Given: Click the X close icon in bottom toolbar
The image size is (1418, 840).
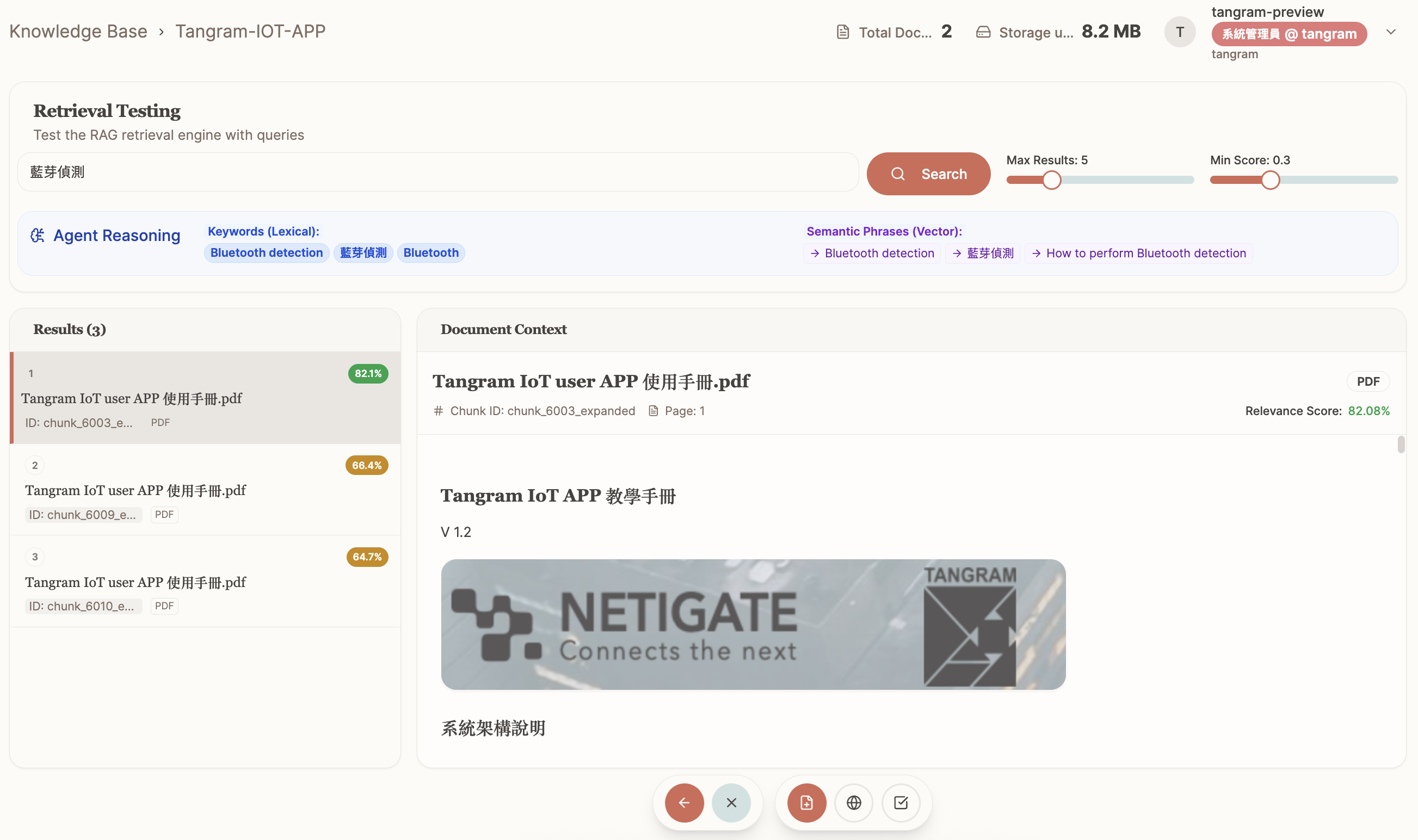Looking at the screenshot, I should point(731,802).
